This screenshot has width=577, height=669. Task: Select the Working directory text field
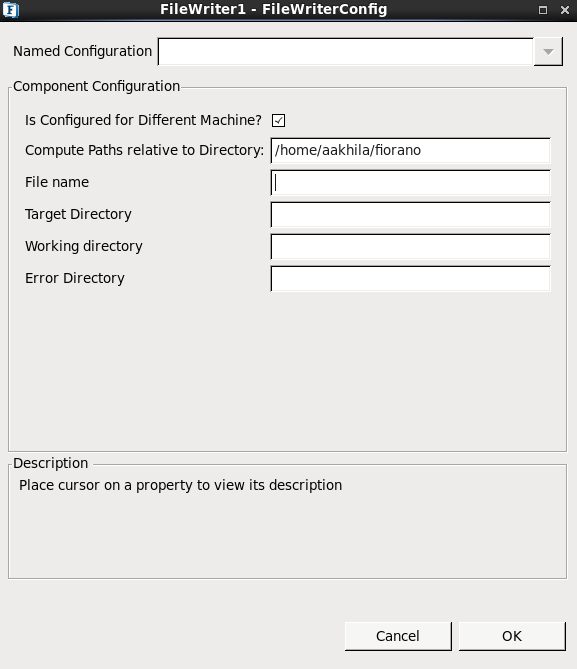[x=411, y=247]
